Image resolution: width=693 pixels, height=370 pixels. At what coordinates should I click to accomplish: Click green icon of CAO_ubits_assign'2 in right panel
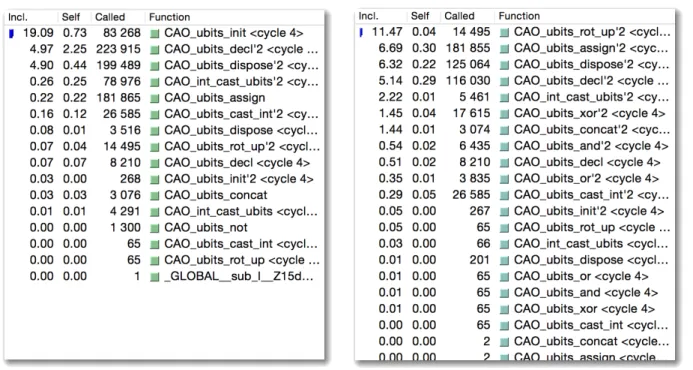tap(504, 49)
